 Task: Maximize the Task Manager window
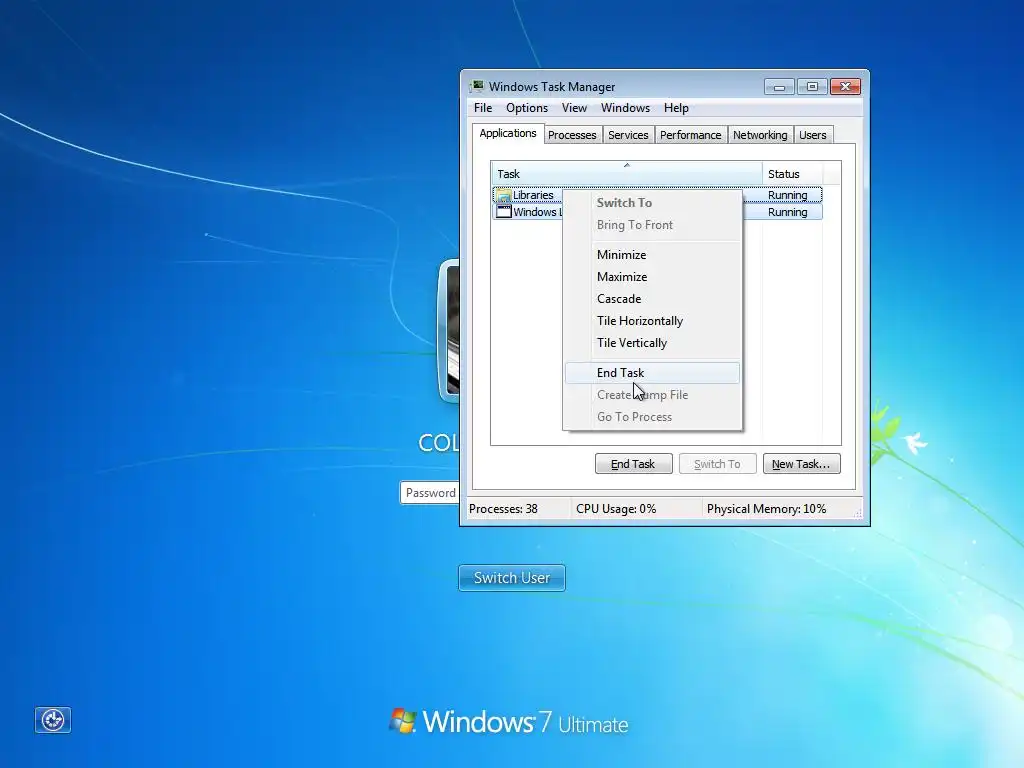click(x=812, y=87)
